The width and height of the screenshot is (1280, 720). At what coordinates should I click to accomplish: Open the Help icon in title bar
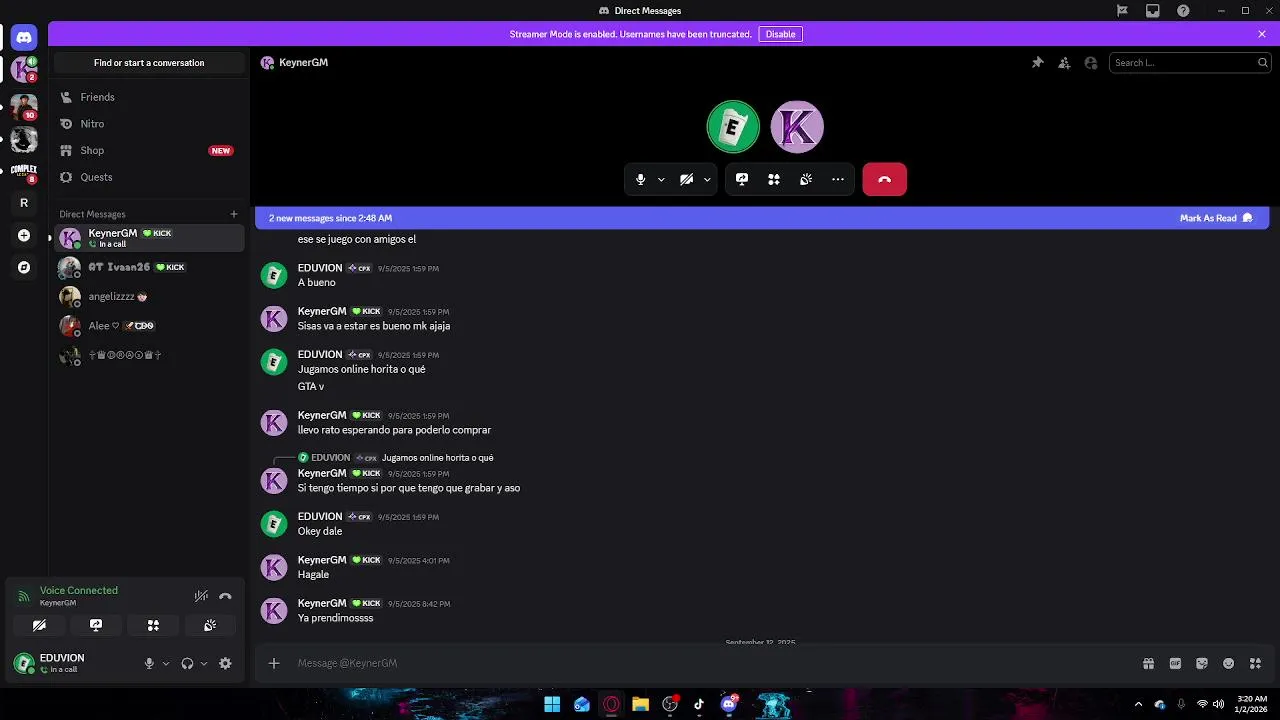tap(1184, 10)
